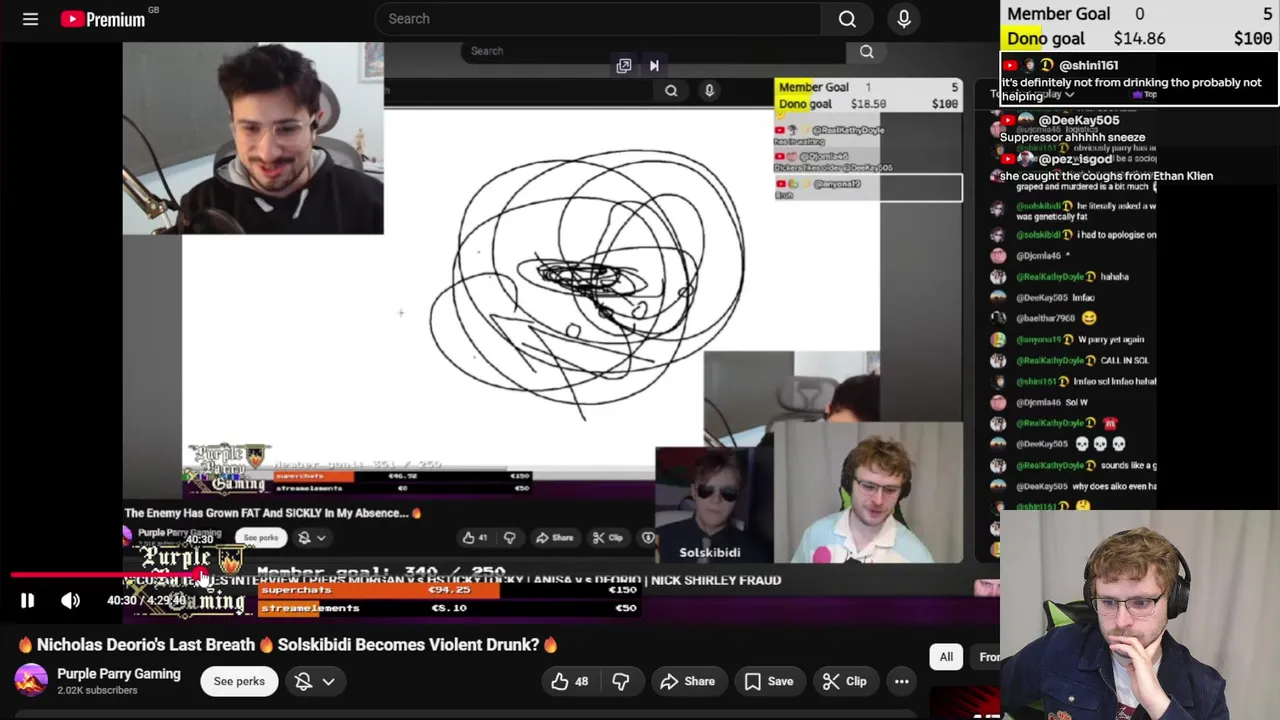
Task: Open more actions three-dot menu
Action: 901,682
